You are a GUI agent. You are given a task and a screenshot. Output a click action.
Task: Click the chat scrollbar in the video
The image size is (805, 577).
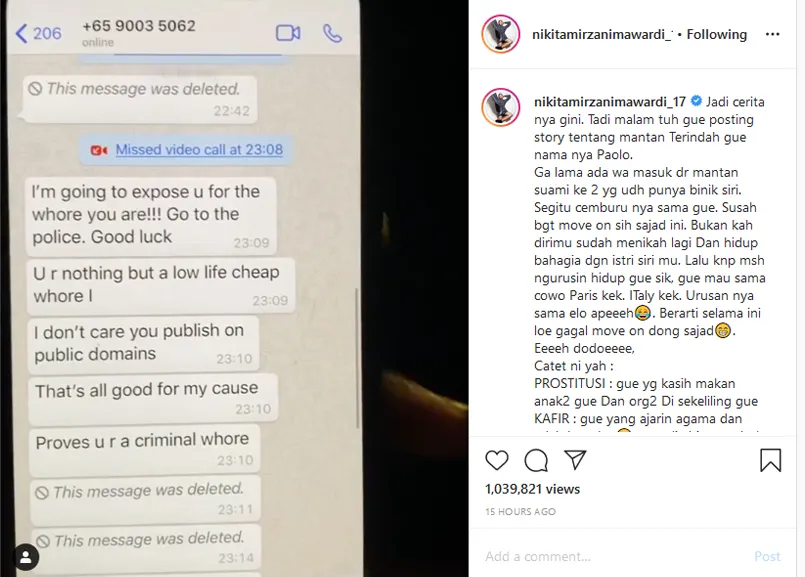[x=357, y=358]
